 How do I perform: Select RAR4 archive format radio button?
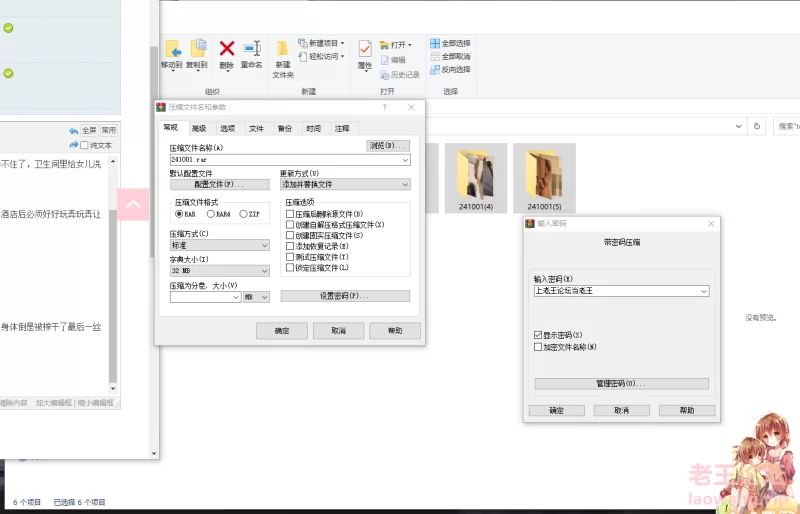[210, 214]
